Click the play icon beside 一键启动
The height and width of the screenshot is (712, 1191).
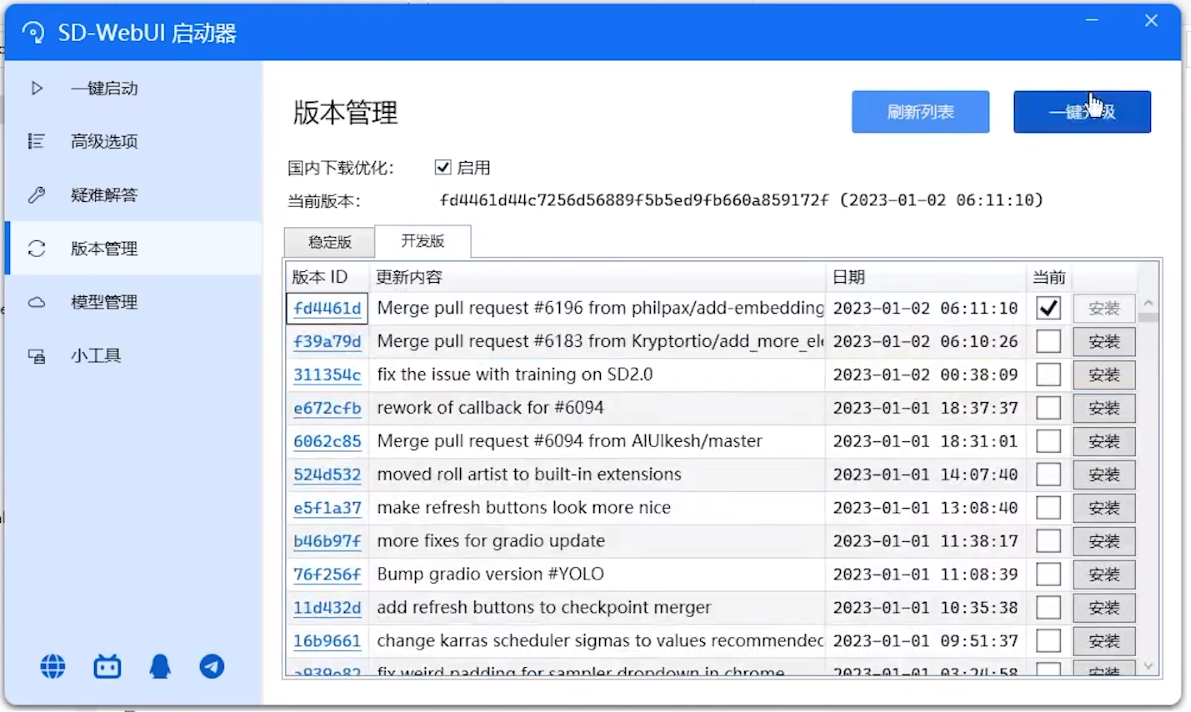[37, 88]
